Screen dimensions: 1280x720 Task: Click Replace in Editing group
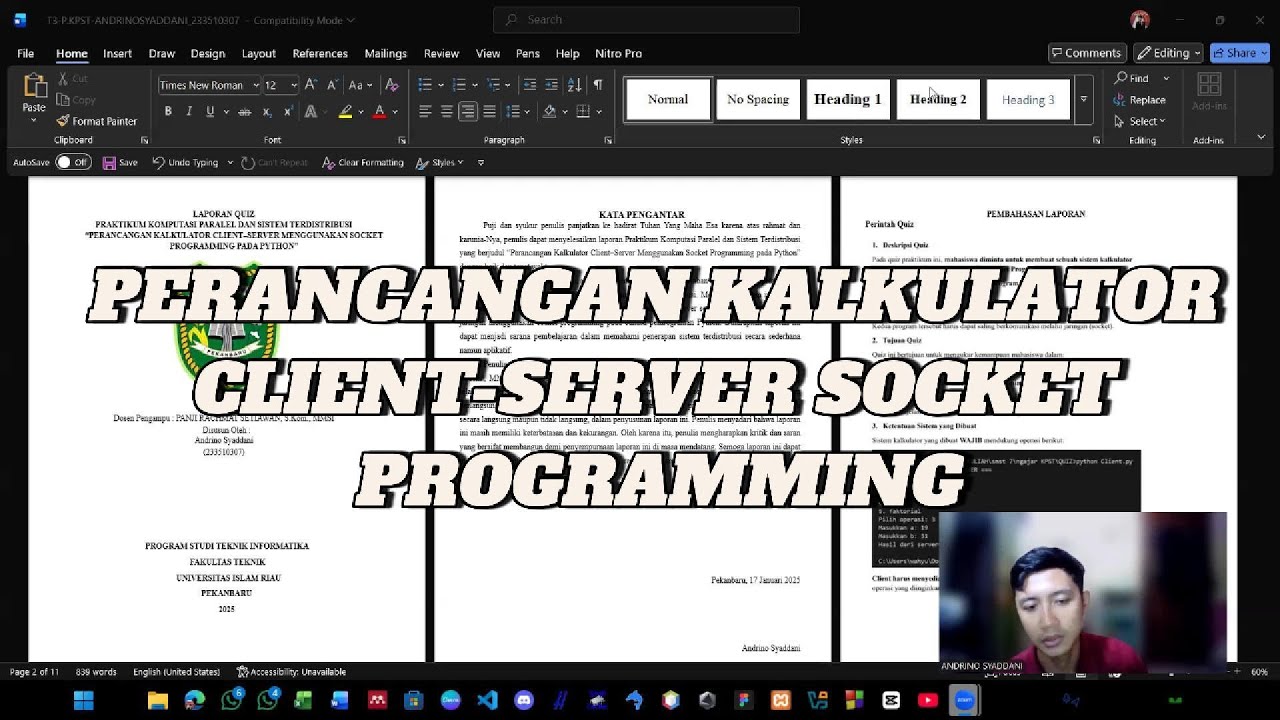pyautogui.click(x=1140, y=100)
